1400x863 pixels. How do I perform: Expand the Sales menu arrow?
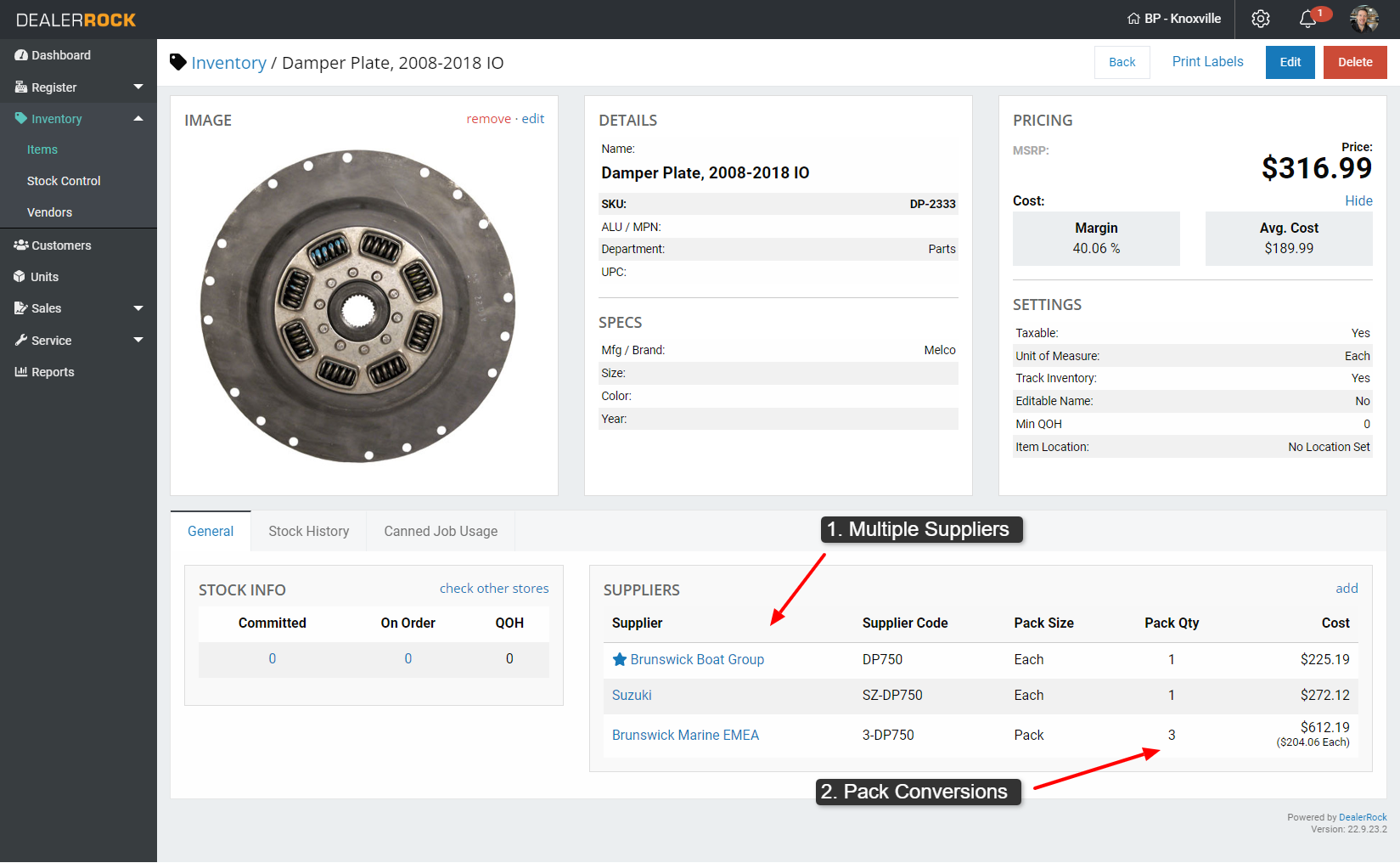coord(138,308)
